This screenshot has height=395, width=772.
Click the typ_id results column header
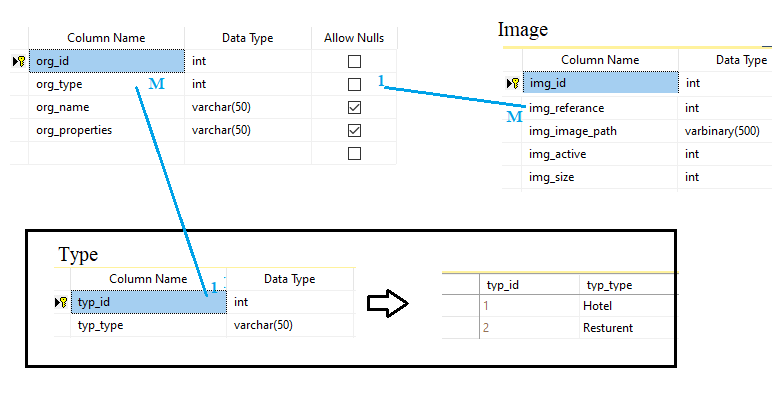click(529, 285)
